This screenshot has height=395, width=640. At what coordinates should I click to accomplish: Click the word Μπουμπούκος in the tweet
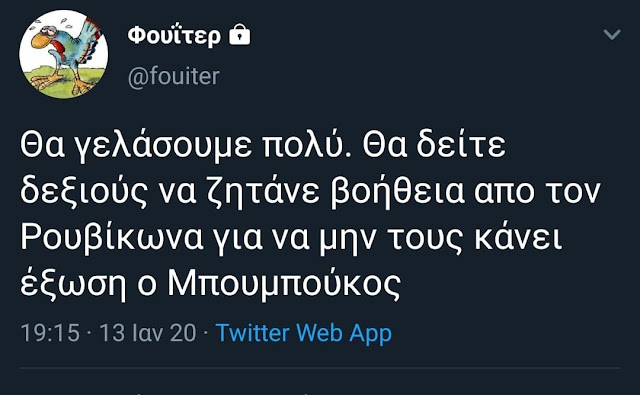(284, 283)
